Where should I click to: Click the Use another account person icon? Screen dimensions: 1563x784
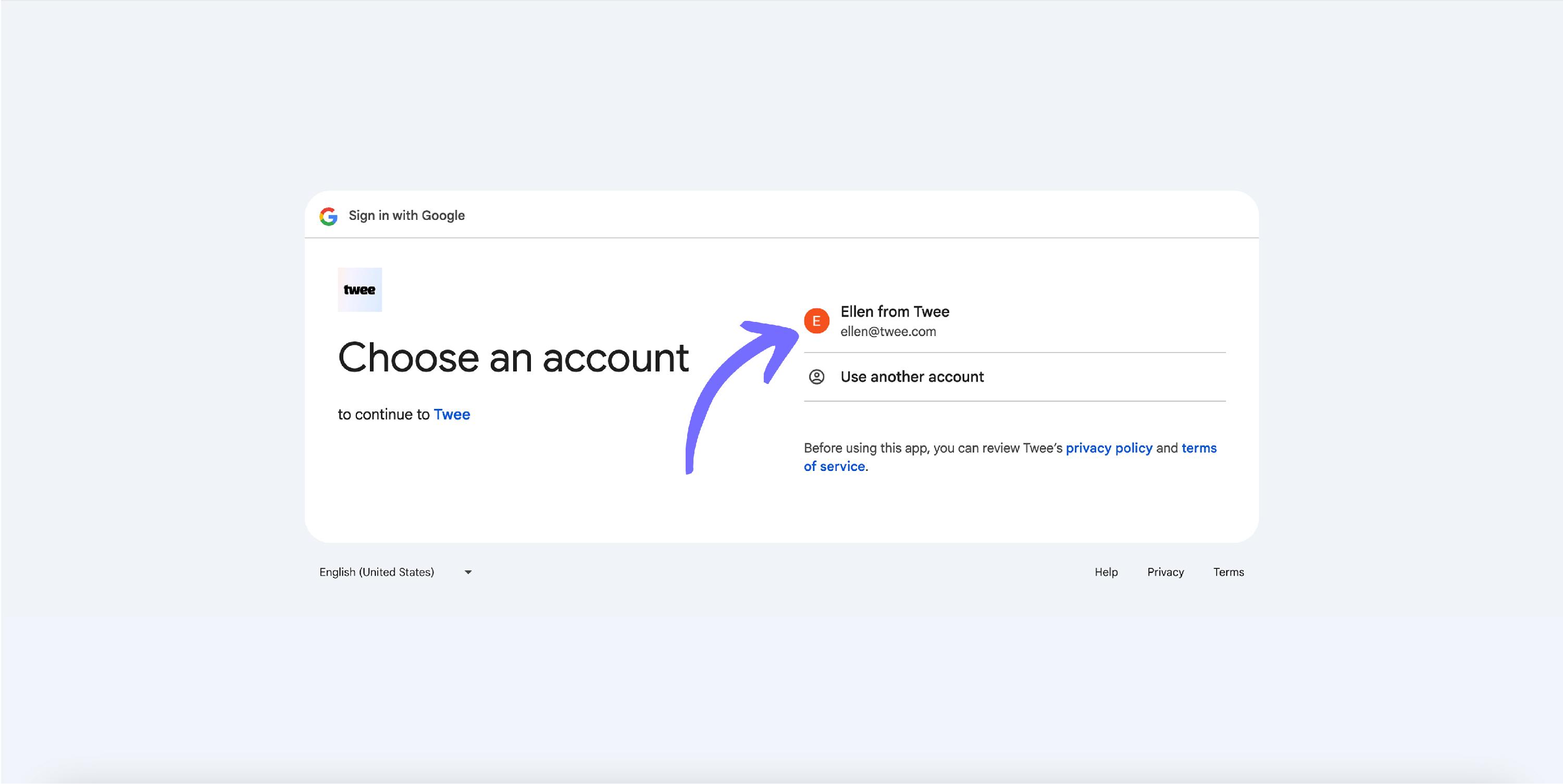(817, 377)
